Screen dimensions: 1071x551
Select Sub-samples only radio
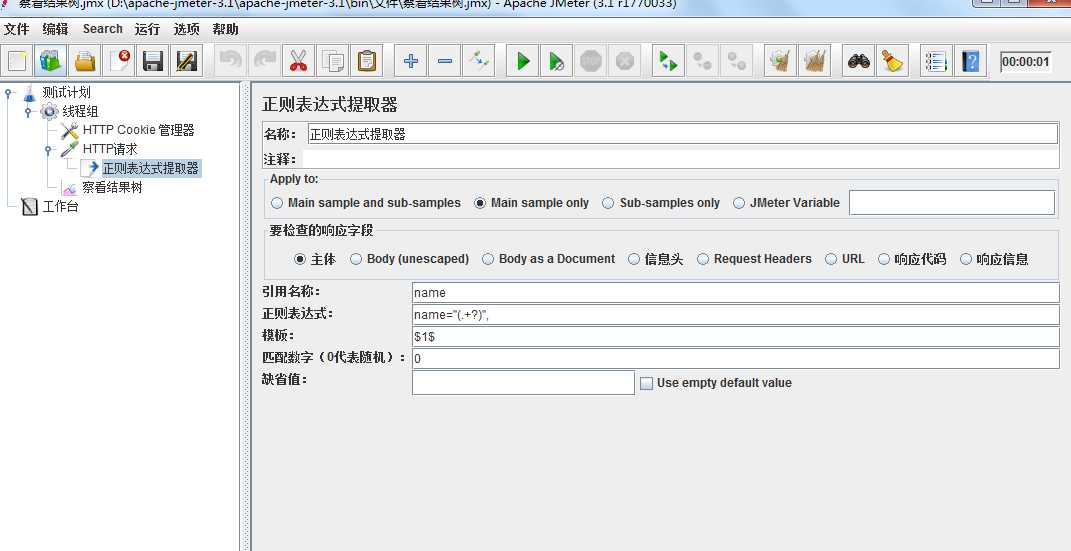(608, 203)
